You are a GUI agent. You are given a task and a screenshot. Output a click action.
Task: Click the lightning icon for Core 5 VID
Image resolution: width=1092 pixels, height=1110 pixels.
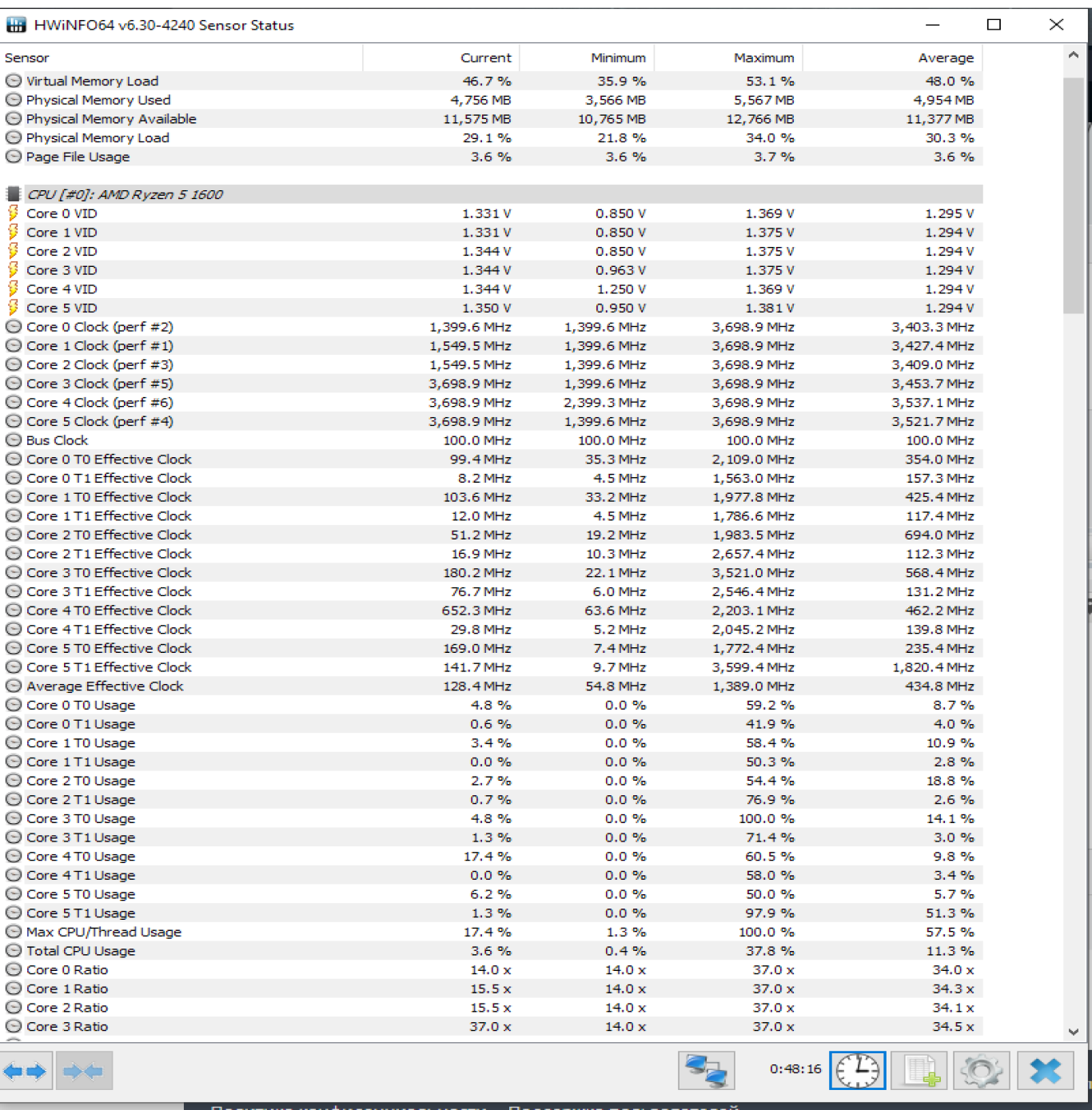tap(14, 308)
